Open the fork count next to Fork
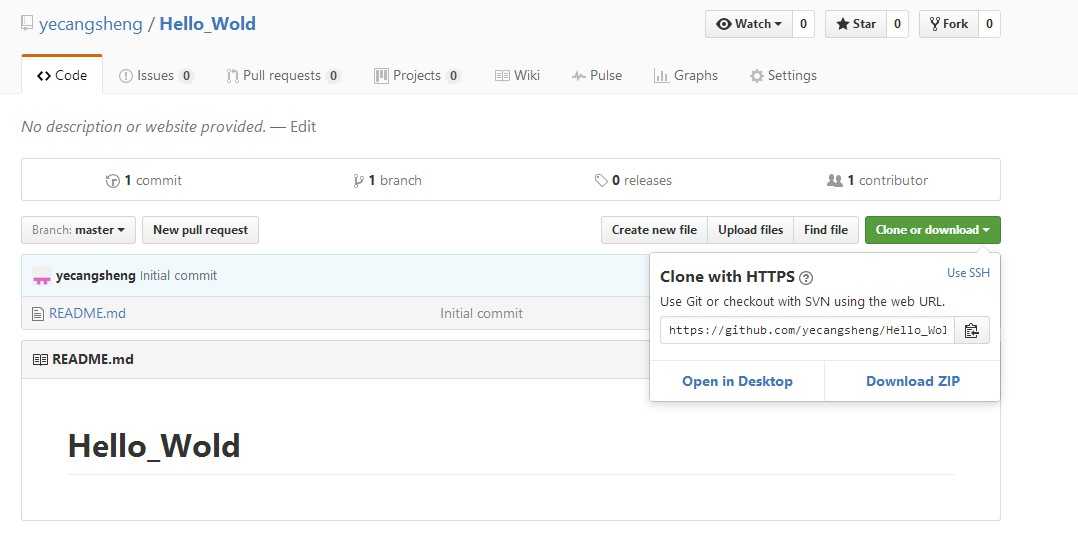Image resolution: width=1078 pixels, height=559 pixels. pyautogui.click(x=989, y=24)
